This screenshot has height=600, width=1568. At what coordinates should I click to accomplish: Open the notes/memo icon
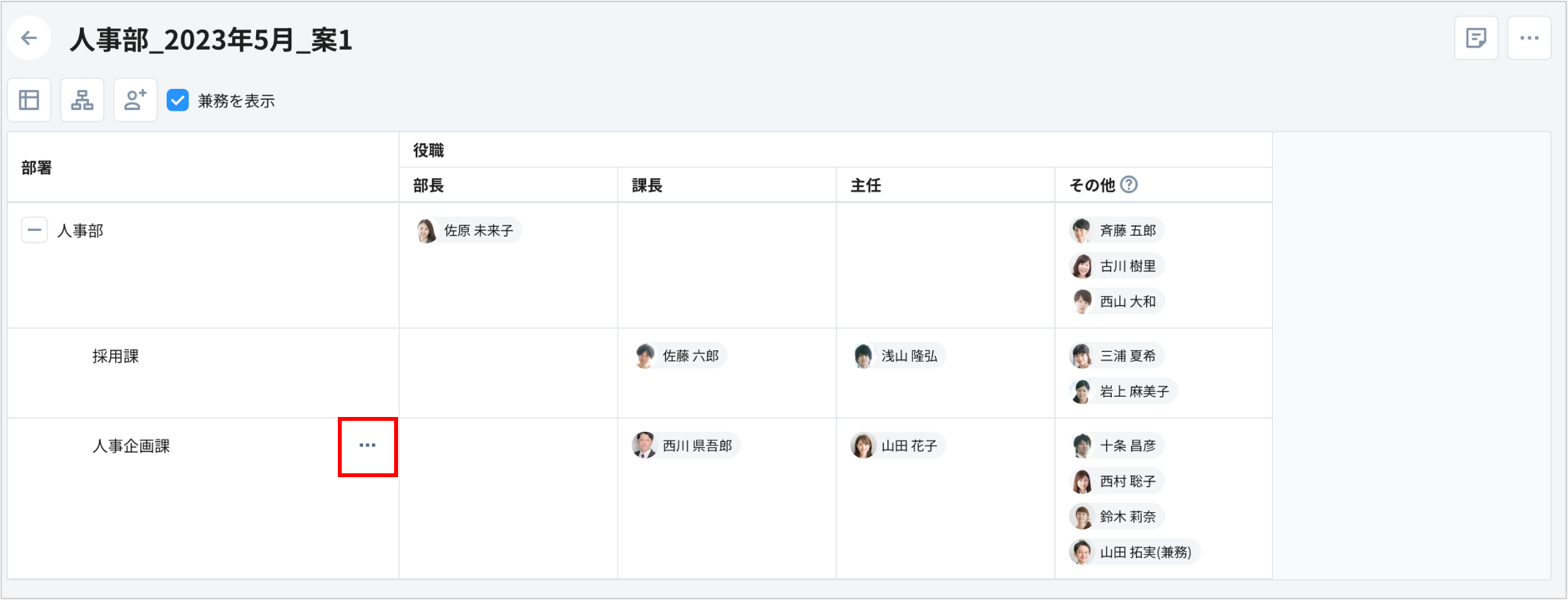coord(1476,38)
